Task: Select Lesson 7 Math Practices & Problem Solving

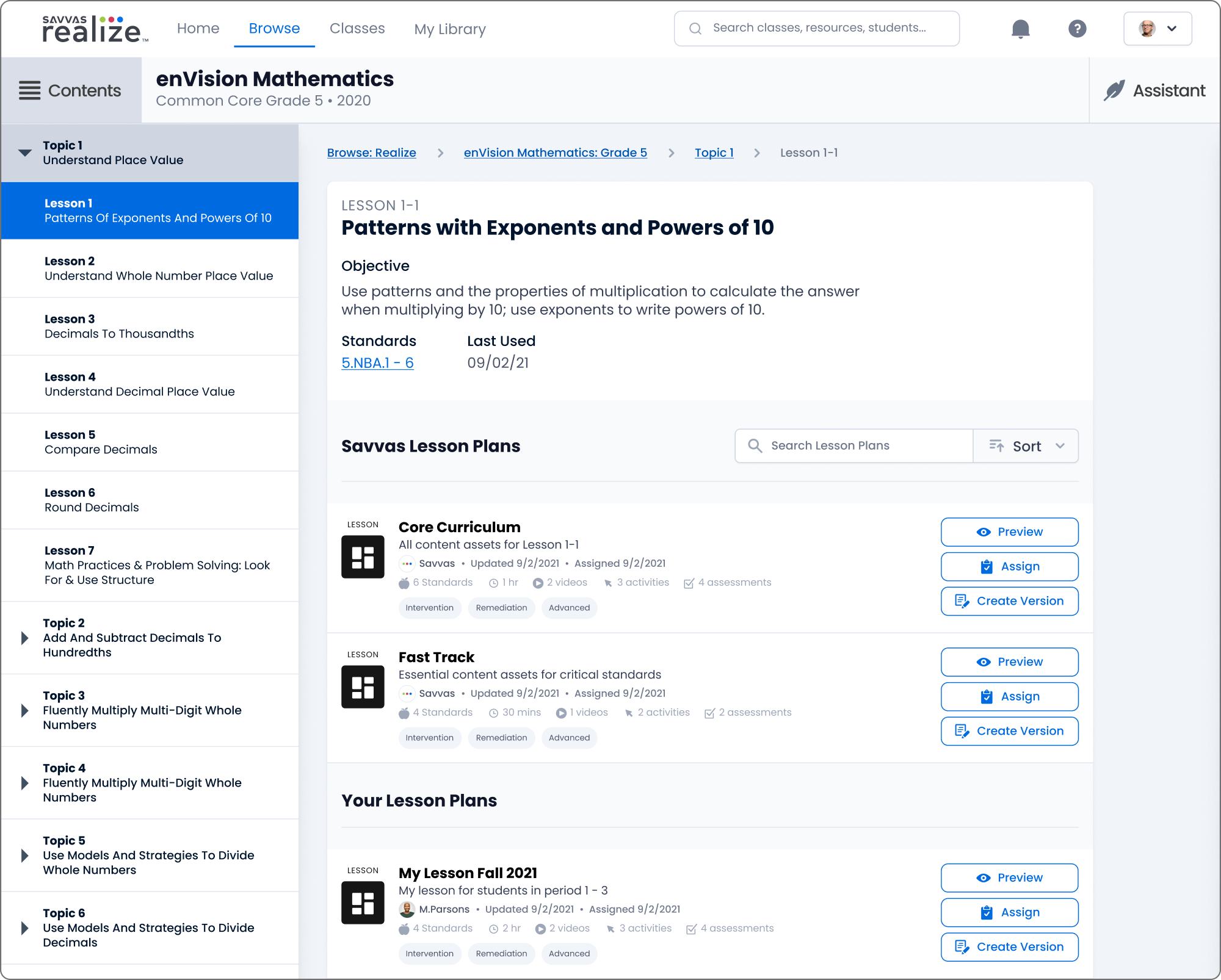Action: pos(150,566)
